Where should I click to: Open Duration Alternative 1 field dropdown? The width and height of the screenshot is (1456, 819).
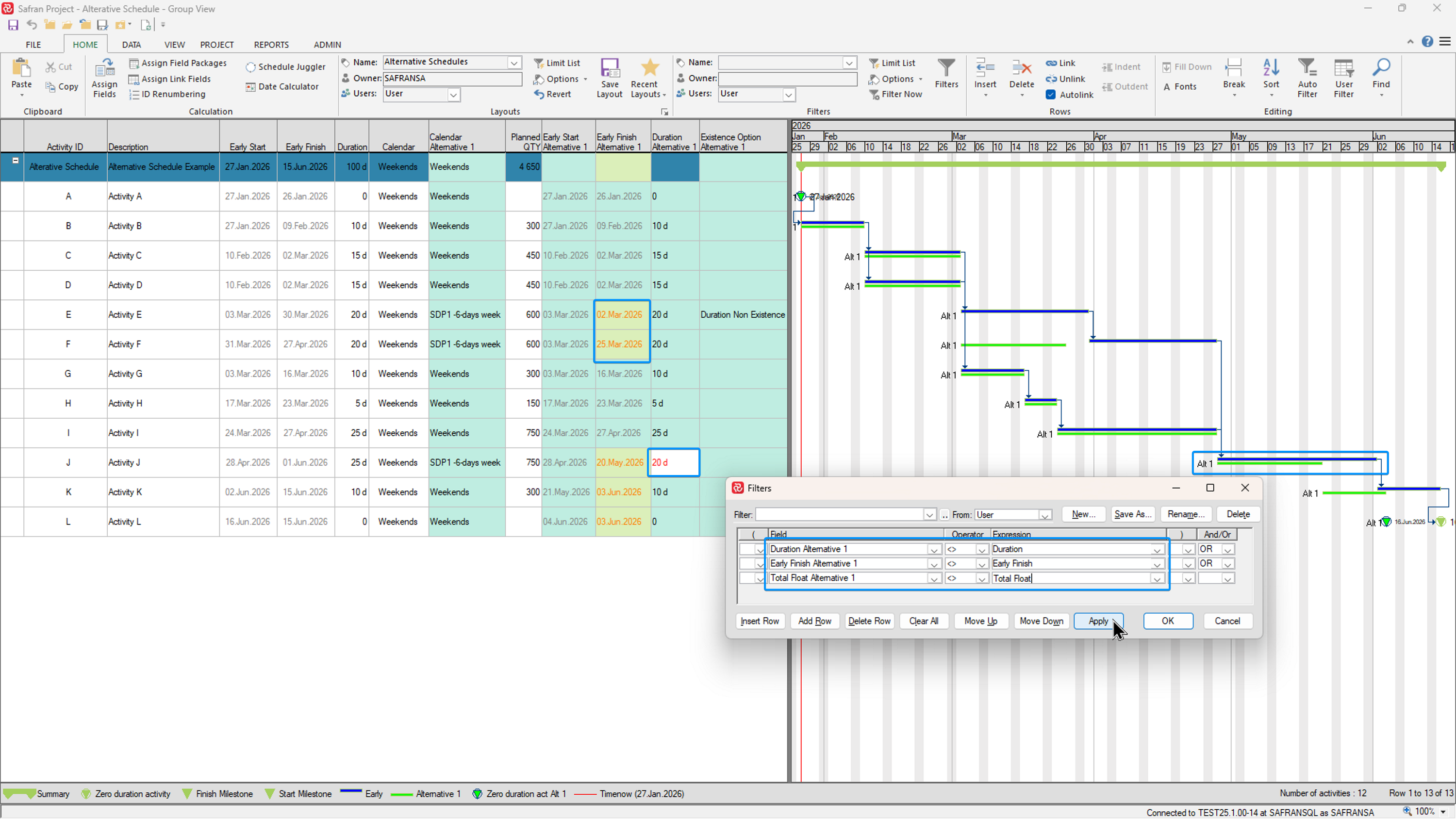click(934, 549)
